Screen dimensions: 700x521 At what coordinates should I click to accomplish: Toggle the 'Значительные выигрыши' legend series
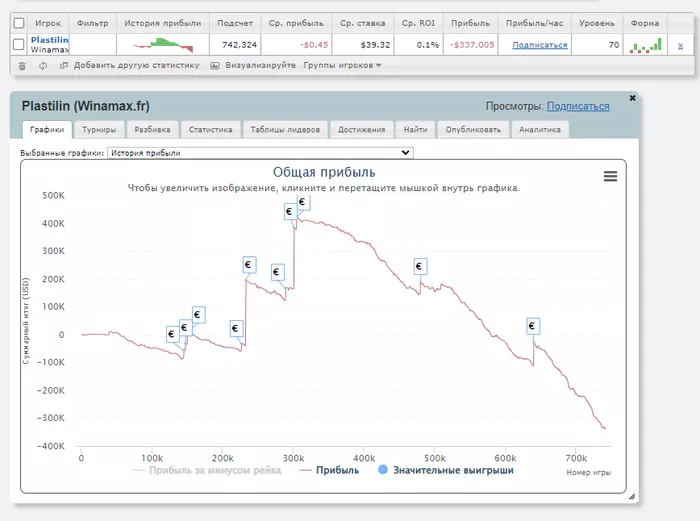[445, 469]
